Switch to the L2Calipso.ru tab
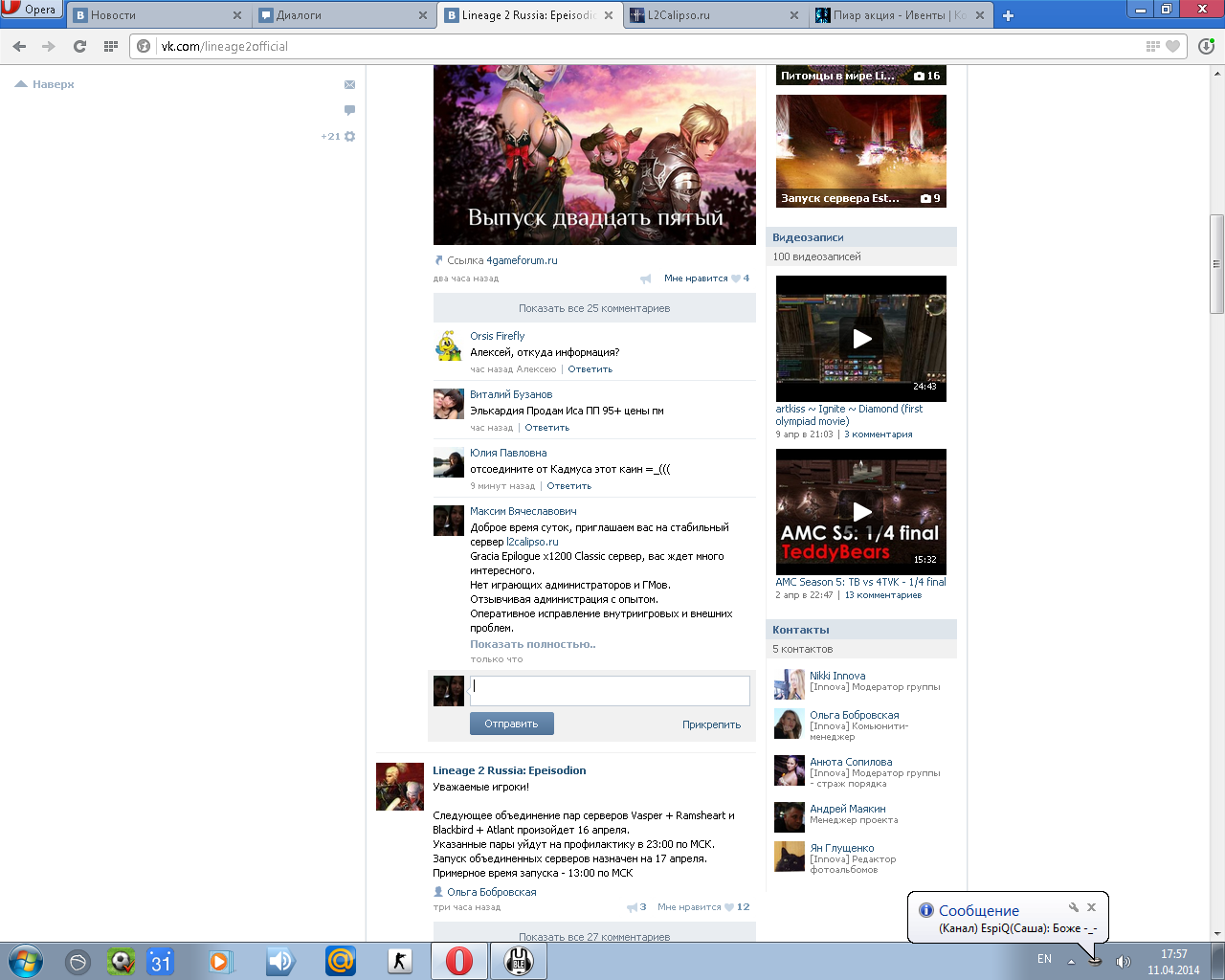 (715, 15)
